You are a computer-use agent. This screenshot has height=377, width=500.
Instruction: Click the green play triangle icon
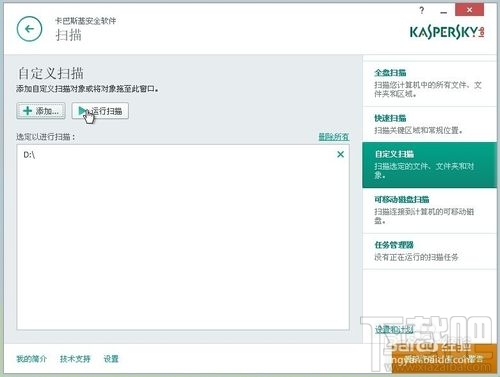[x=82, y=111]
